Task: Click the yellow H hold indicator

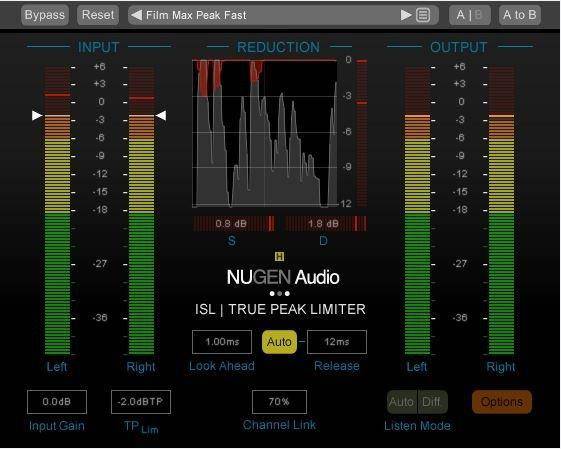Action: pyautogui.click(x=279, y=256)
